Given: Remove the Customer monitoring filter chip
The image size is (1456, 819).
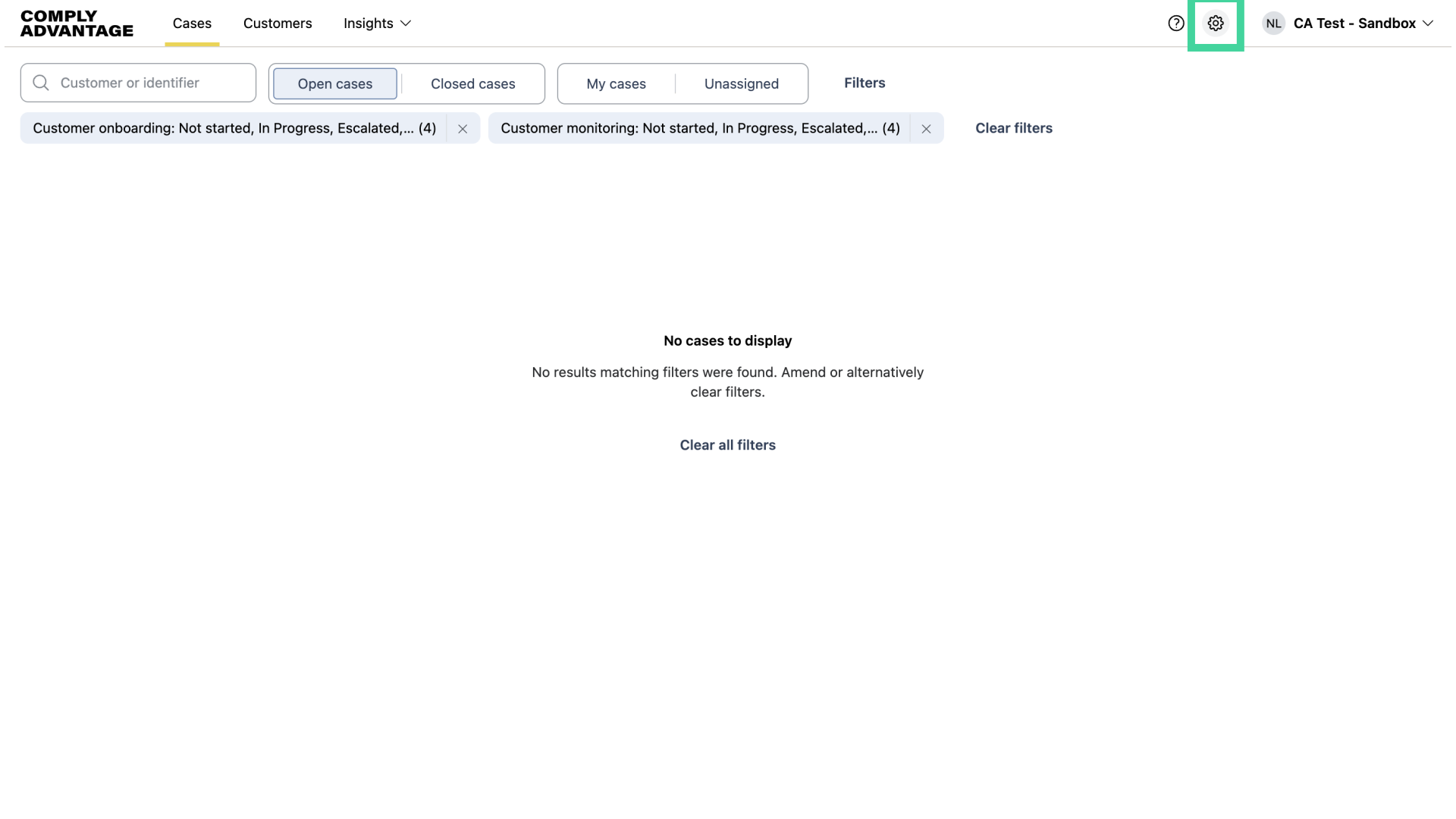Looking at the screenshot, I should (926, 129).
